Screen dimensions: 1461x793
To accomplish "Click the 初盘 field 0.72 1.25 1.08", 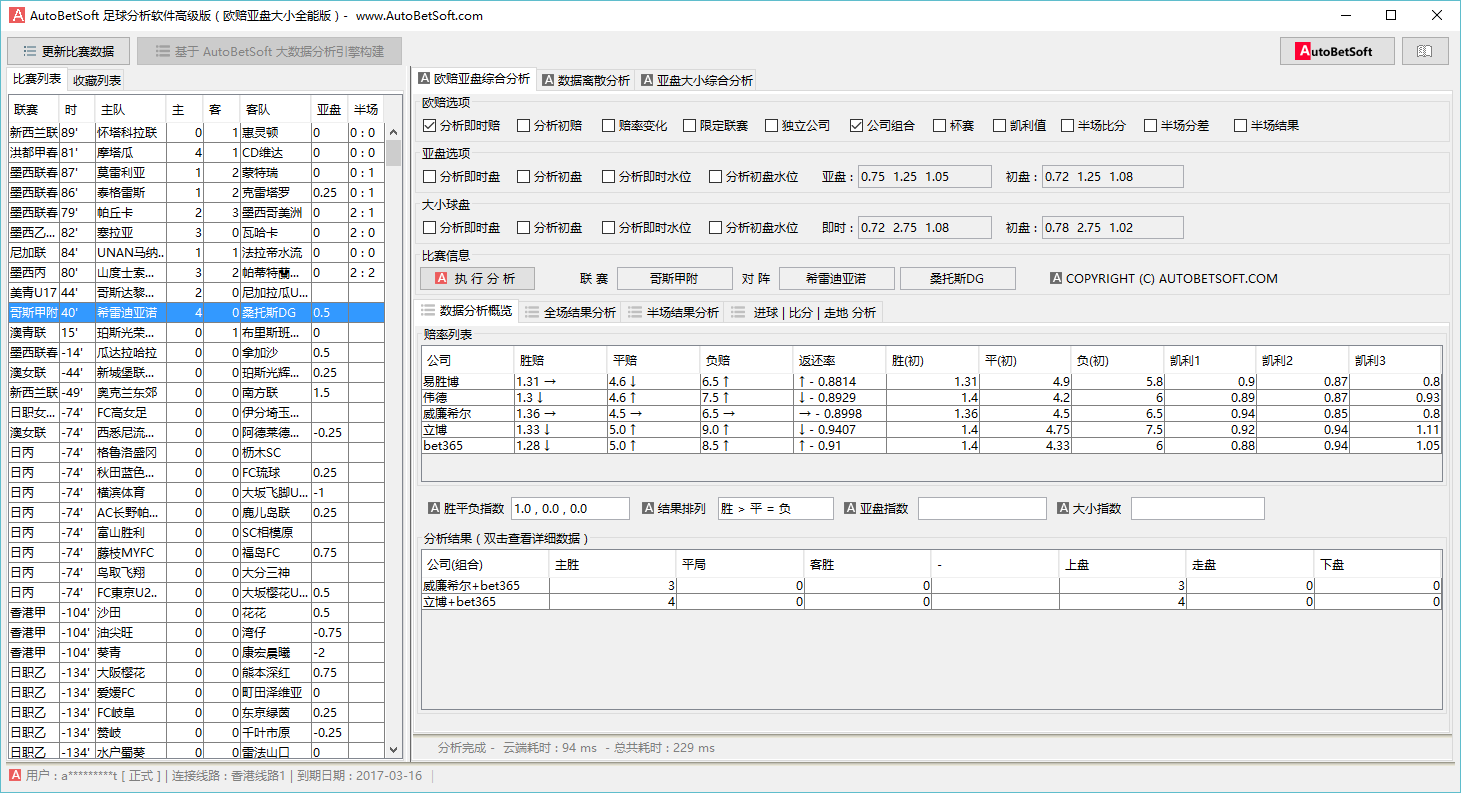I will tap(1112, 177).
